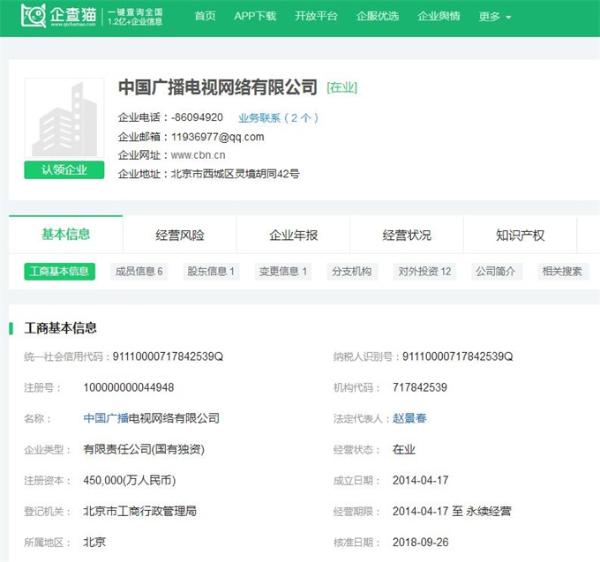The image size is (600, 562).
Task: Open the 业务联系（2个） link
Action: pos(278,118)
